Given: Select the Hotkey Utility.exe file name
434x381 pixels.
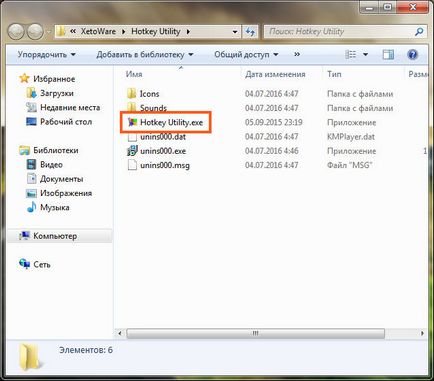Looking at the screenshot, I should 171,123.
